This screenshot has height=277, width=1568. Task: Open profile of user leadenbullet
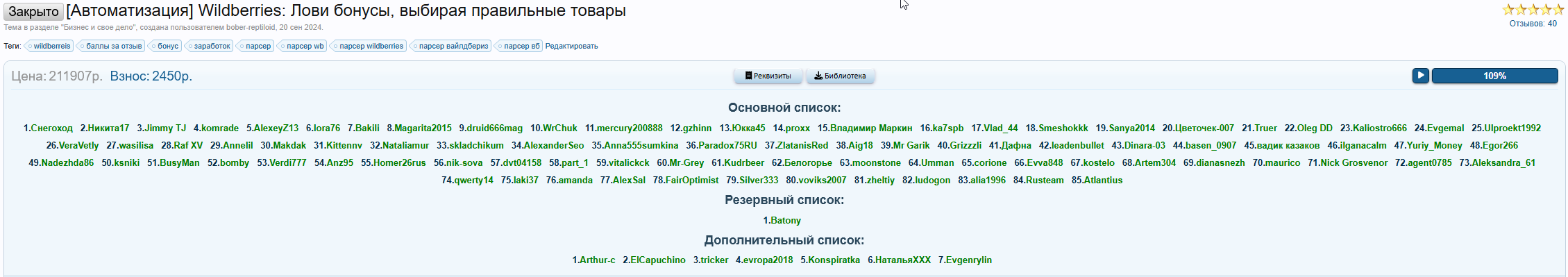[x=1077, y=145]
